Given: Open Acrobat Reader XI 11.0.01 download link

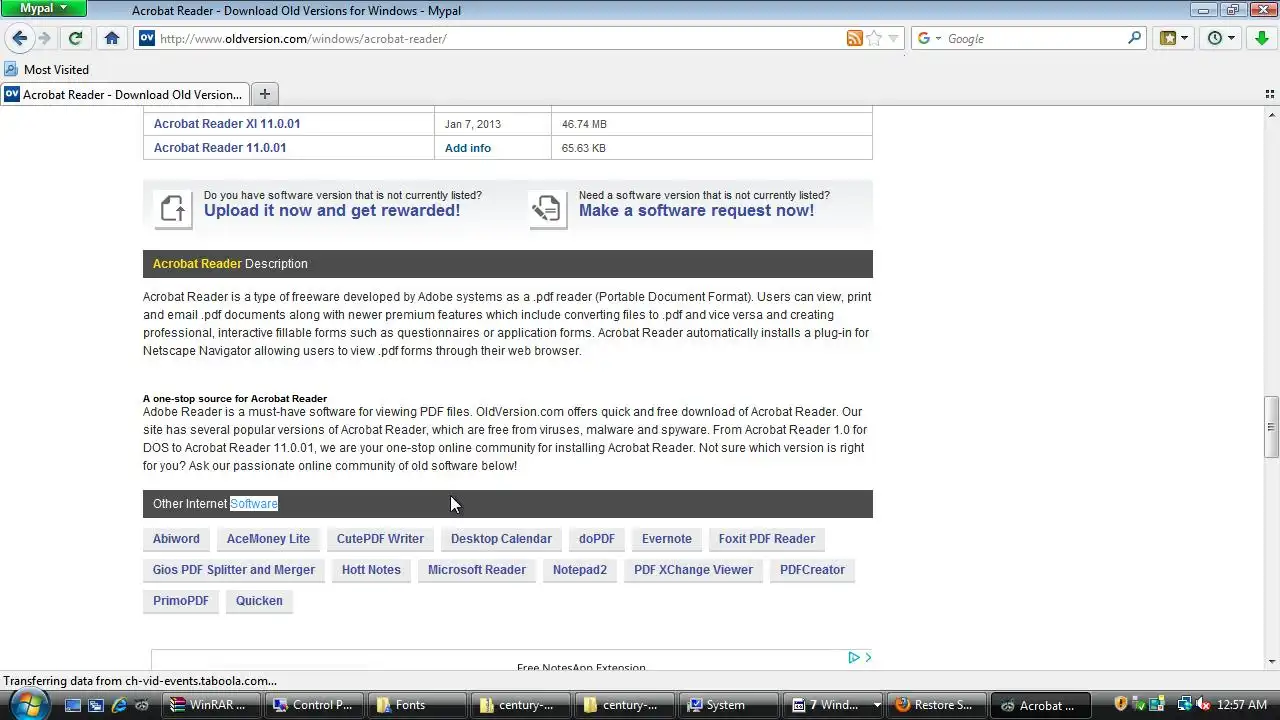Looking at the screenshot, I should (227, 124).
